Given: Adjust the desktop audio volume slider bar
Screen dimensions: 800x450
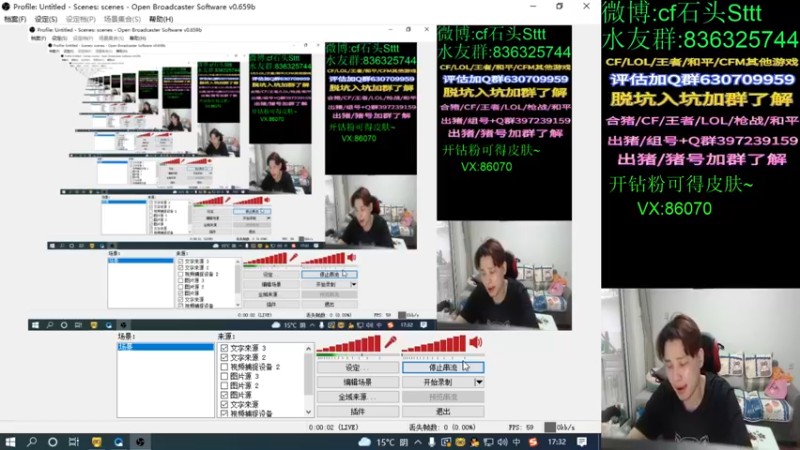Looking at the screenshot, I should tap(443, 355).
